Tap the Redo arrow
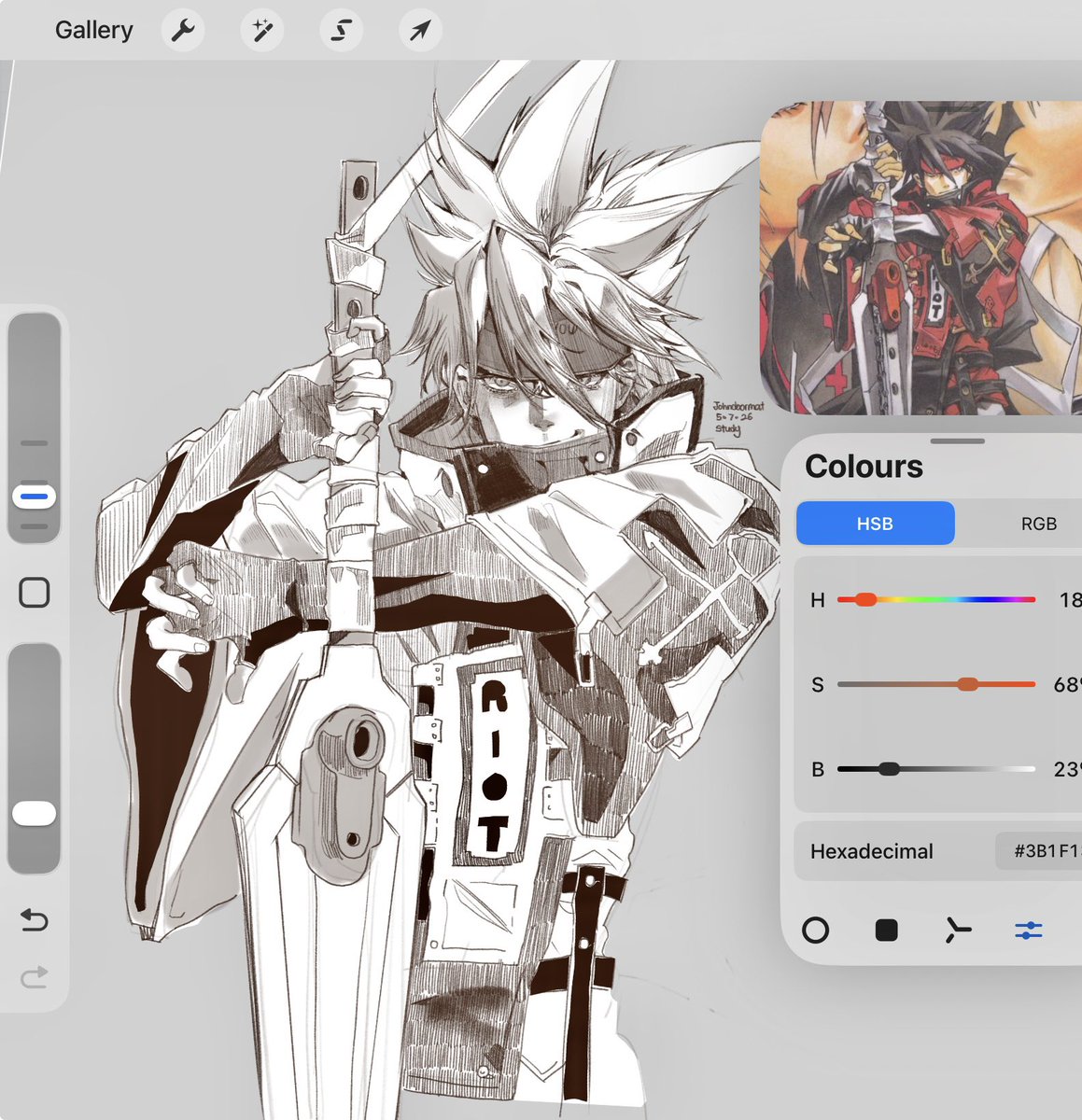Screen dimensions: 1082x1120 (x=35, y=977)
